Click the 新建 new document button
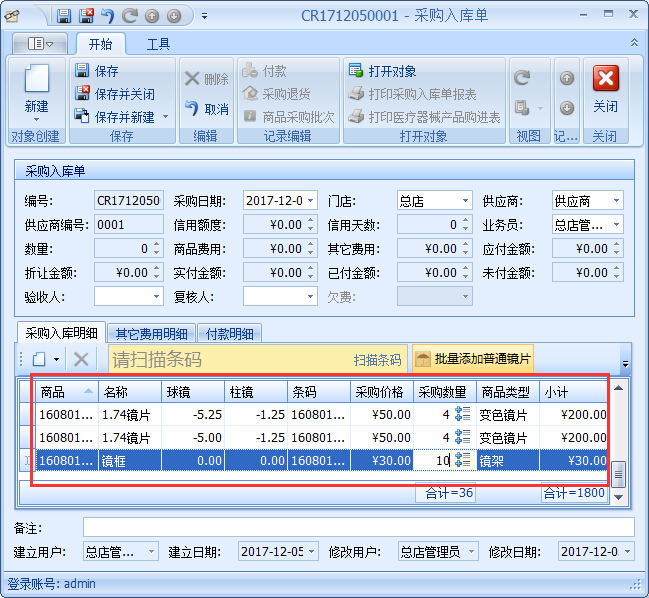The image size is (649, 598). click(x=36, y=92)
